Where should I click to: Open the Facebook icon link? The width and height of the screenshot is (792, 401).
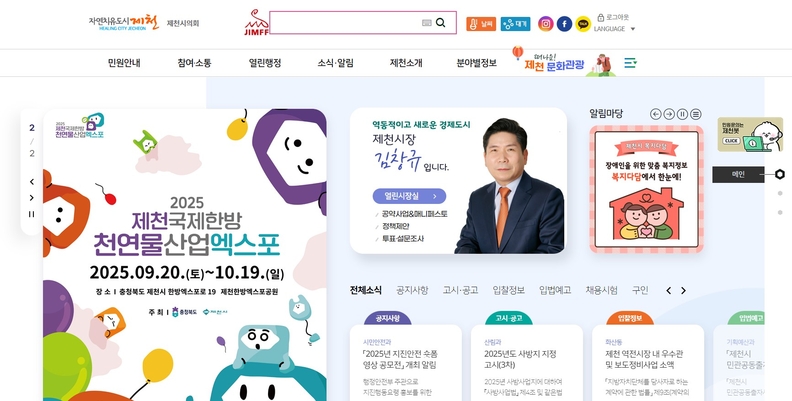564,24
